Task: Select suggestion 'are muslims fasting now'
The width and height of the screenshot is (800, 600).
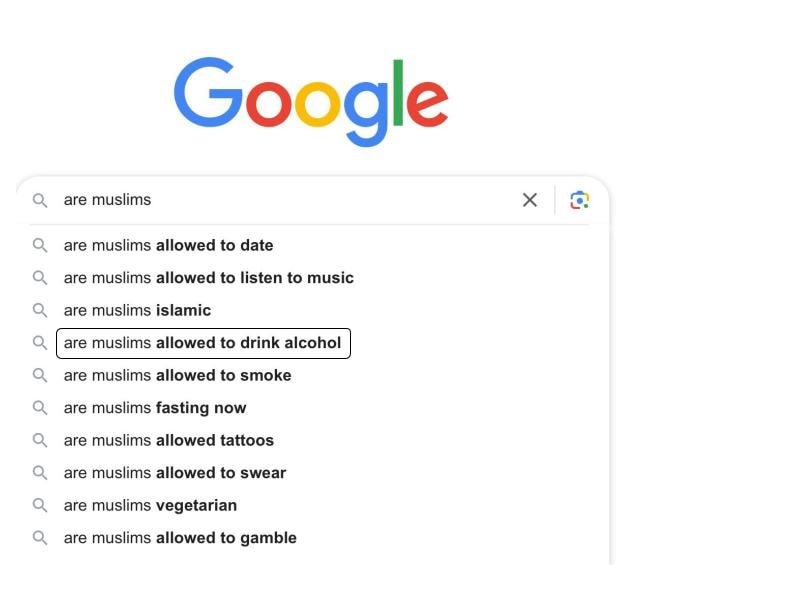Action: click(x=154, y=407)
